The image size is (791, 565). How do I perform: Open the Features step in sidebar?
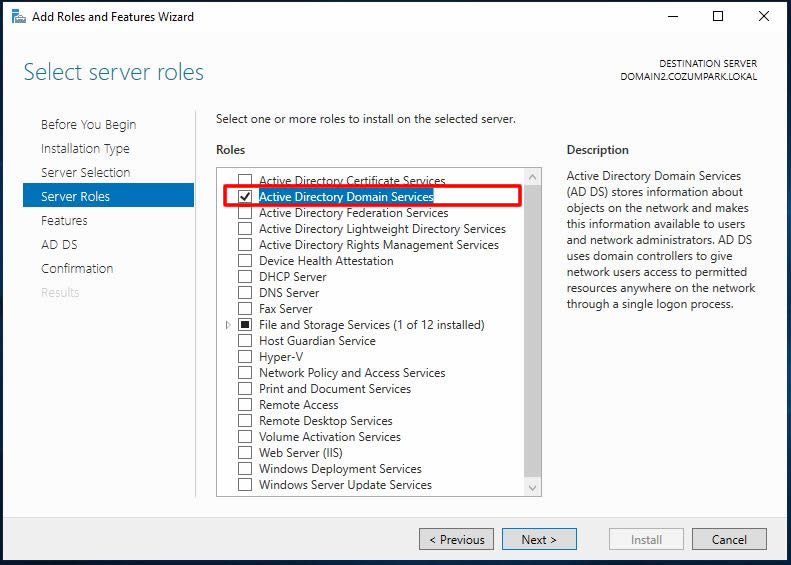tap(64, 220)
